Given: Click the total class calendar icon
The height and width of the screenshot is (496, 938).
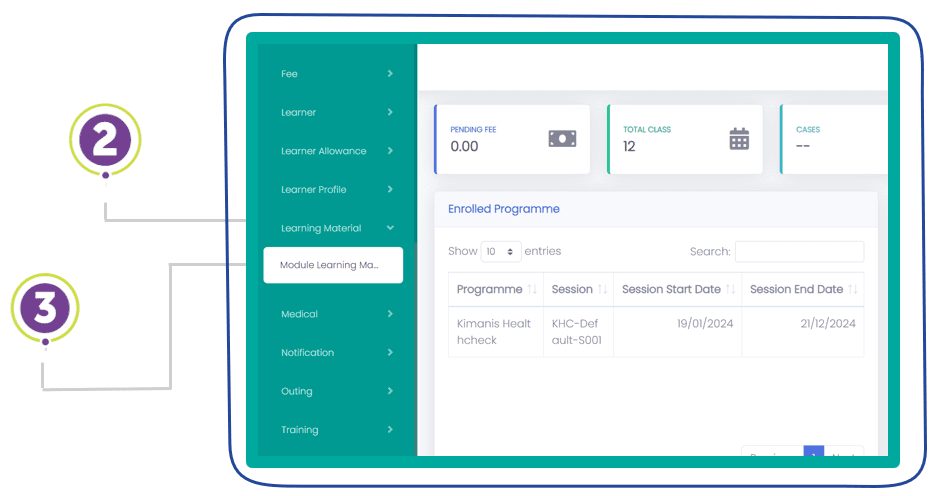Looking at the screenshot, I should (x=739, y=139).
